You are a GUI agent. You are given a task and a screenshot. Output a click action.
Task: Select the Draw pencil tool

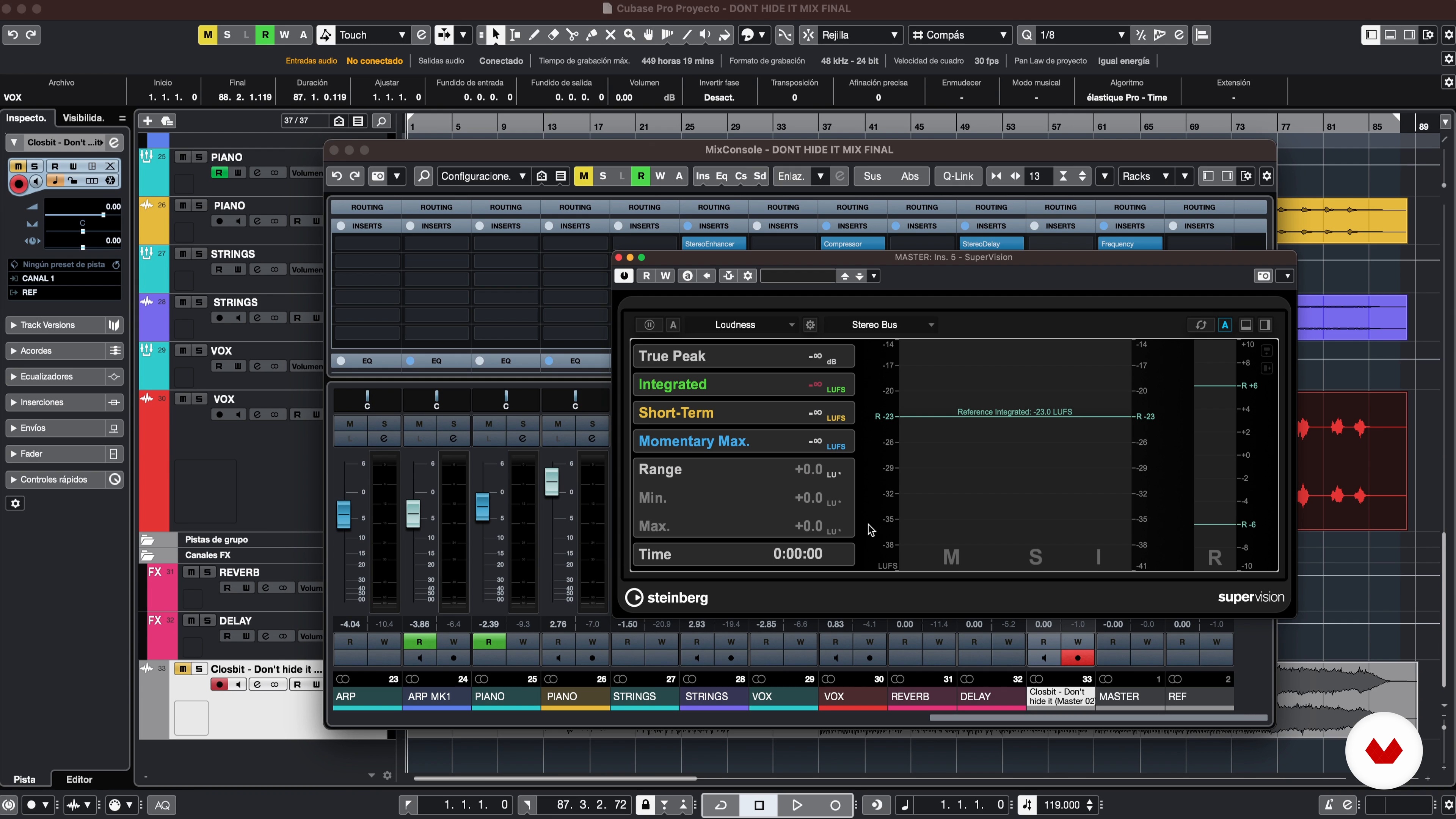click(534, 35)
